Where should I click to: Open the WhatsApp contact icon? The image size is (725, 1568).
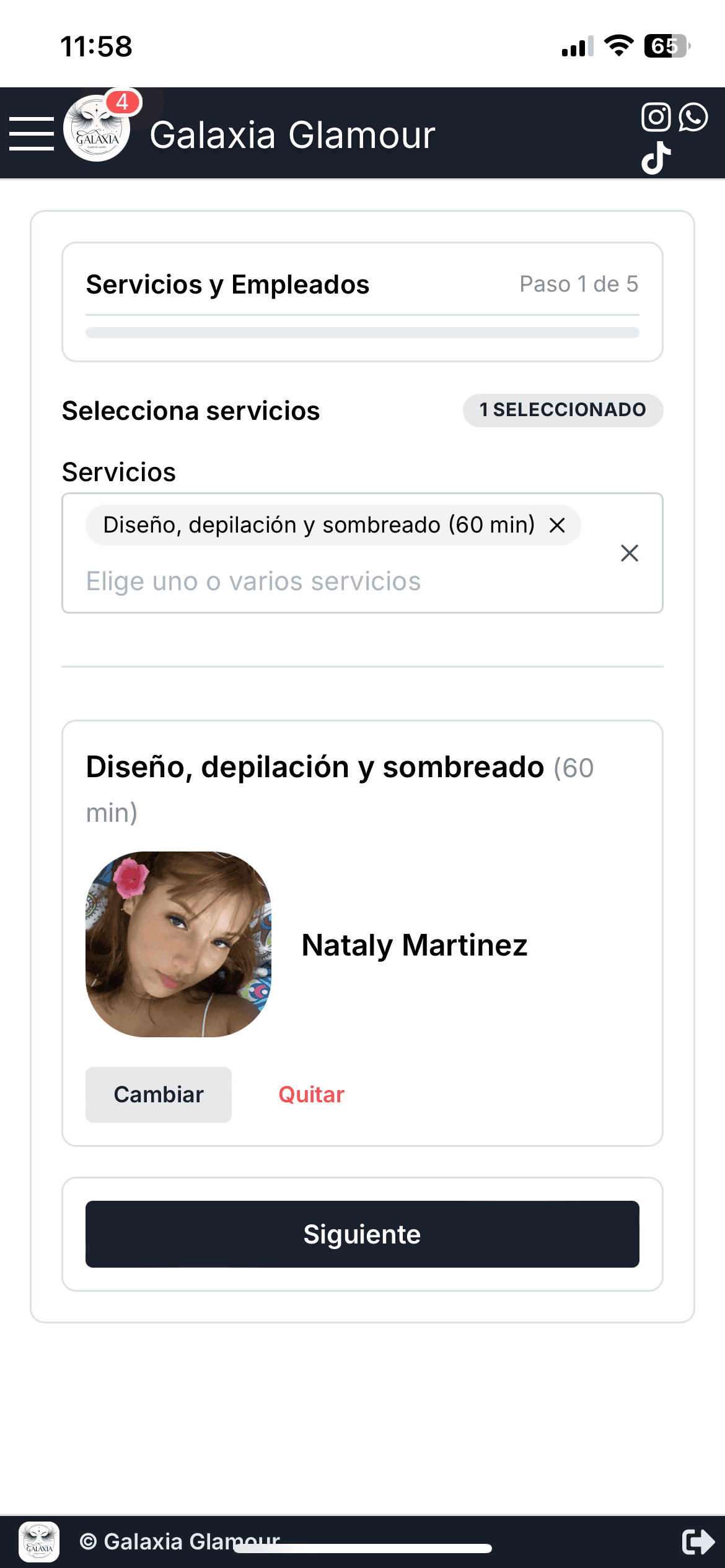(x=693, y=117)
